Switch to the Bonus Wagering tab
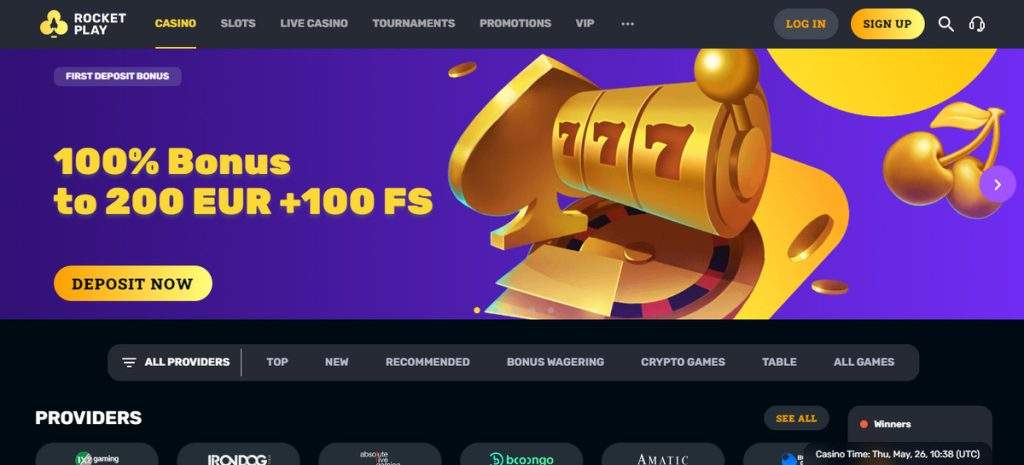The height and width of the screenshot is (465, 1024). click(x=555, y=362)
